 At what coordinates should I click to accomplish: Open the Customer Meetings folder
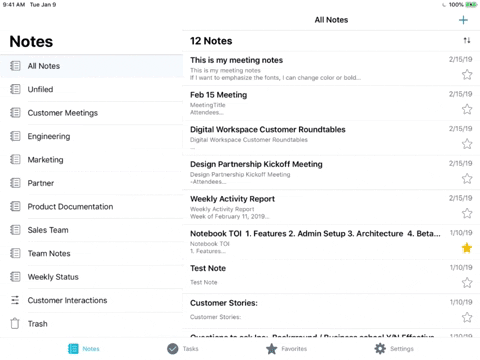91,113
